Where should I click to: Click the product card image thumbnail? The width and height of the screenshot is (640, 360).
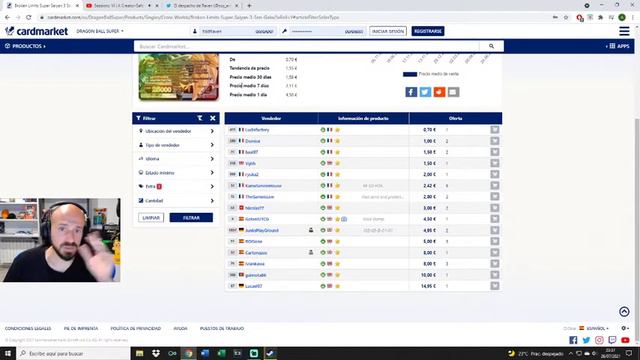(179, 77)
